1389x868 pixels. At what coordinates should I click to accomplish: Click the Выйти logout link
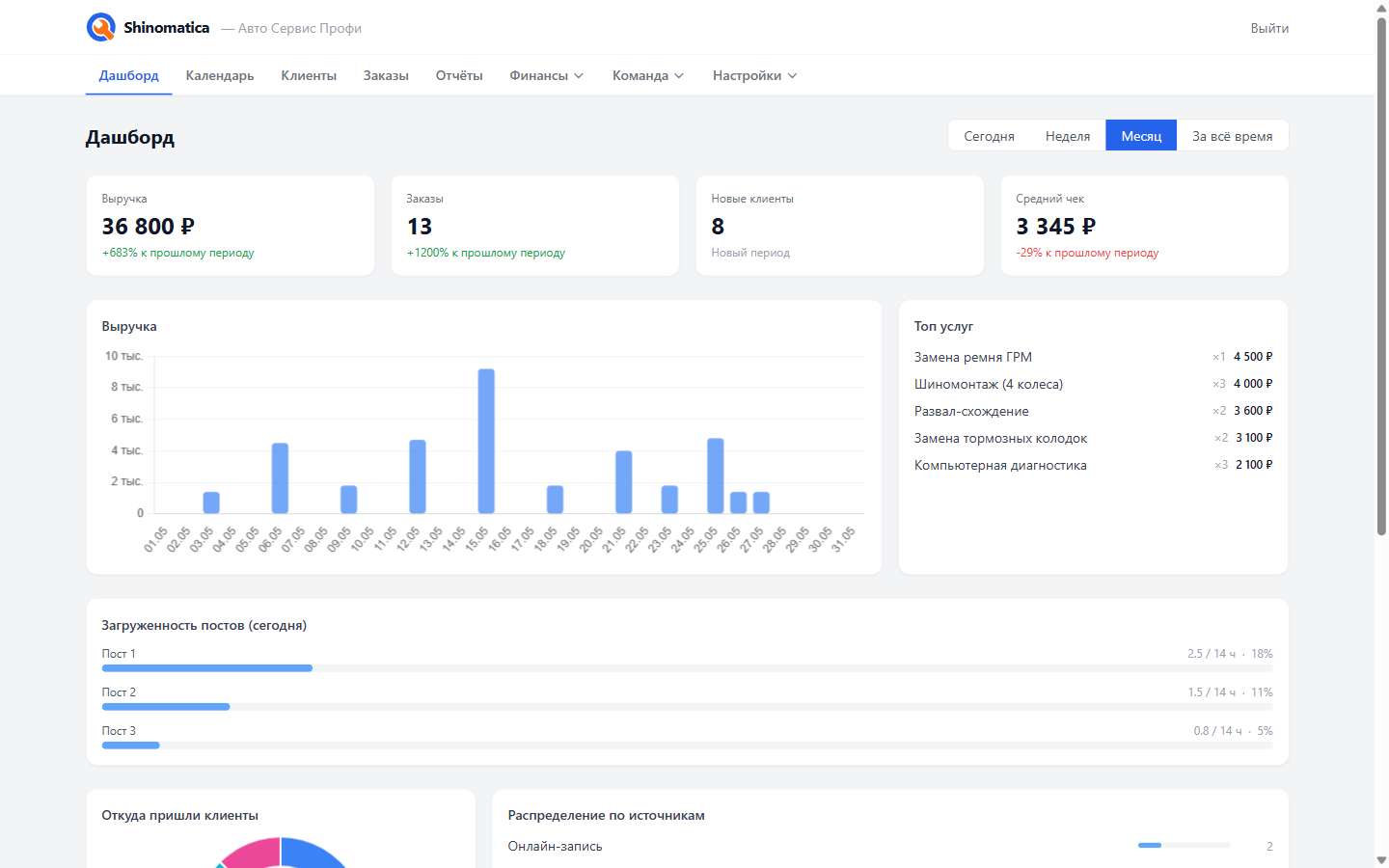pyautogui.click(x=1269, y=28)
